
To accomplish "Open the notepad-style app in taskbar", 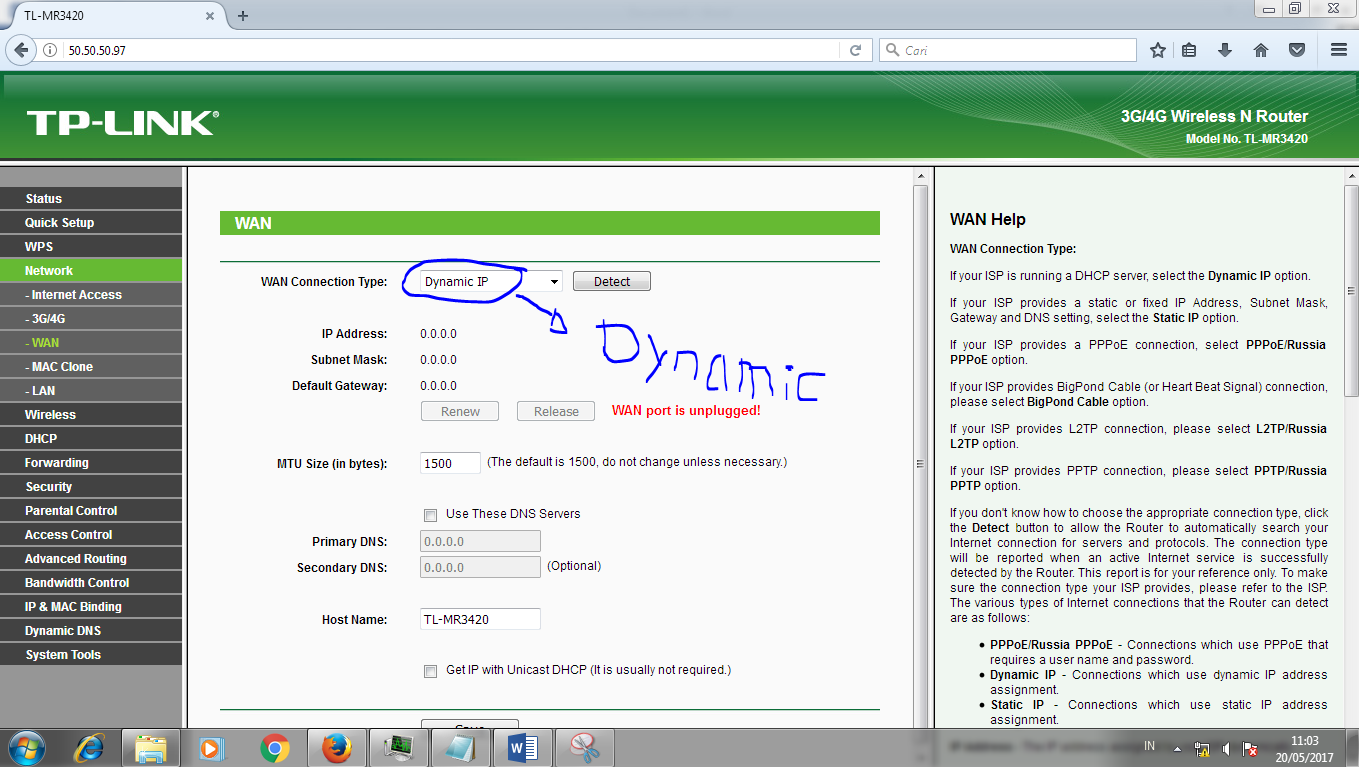I will click(x=461, y=747).
